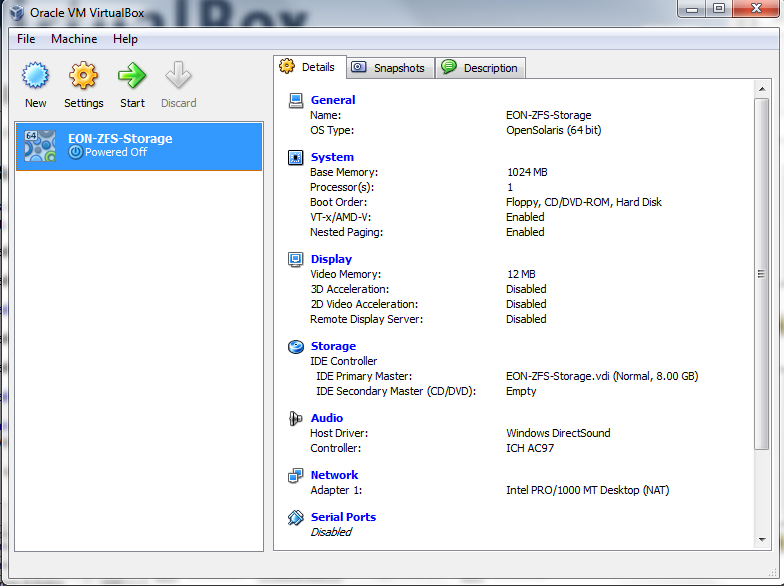Click the 'IDE Primary Master:' label
Screen dimensions: 784x586
click(364, 376)
